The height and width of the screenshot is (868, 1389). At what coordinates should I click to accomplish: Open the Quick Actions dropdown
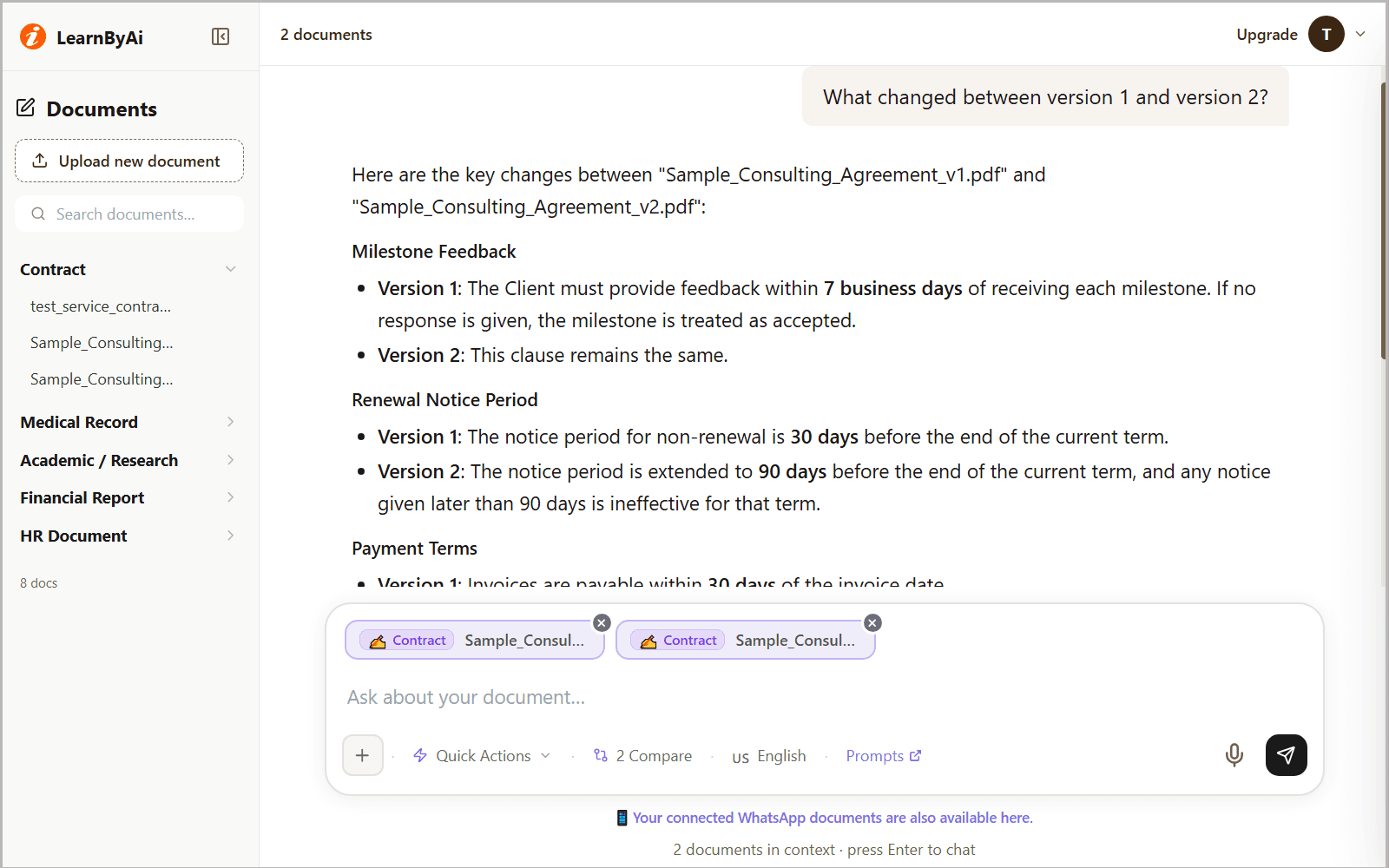482,756
